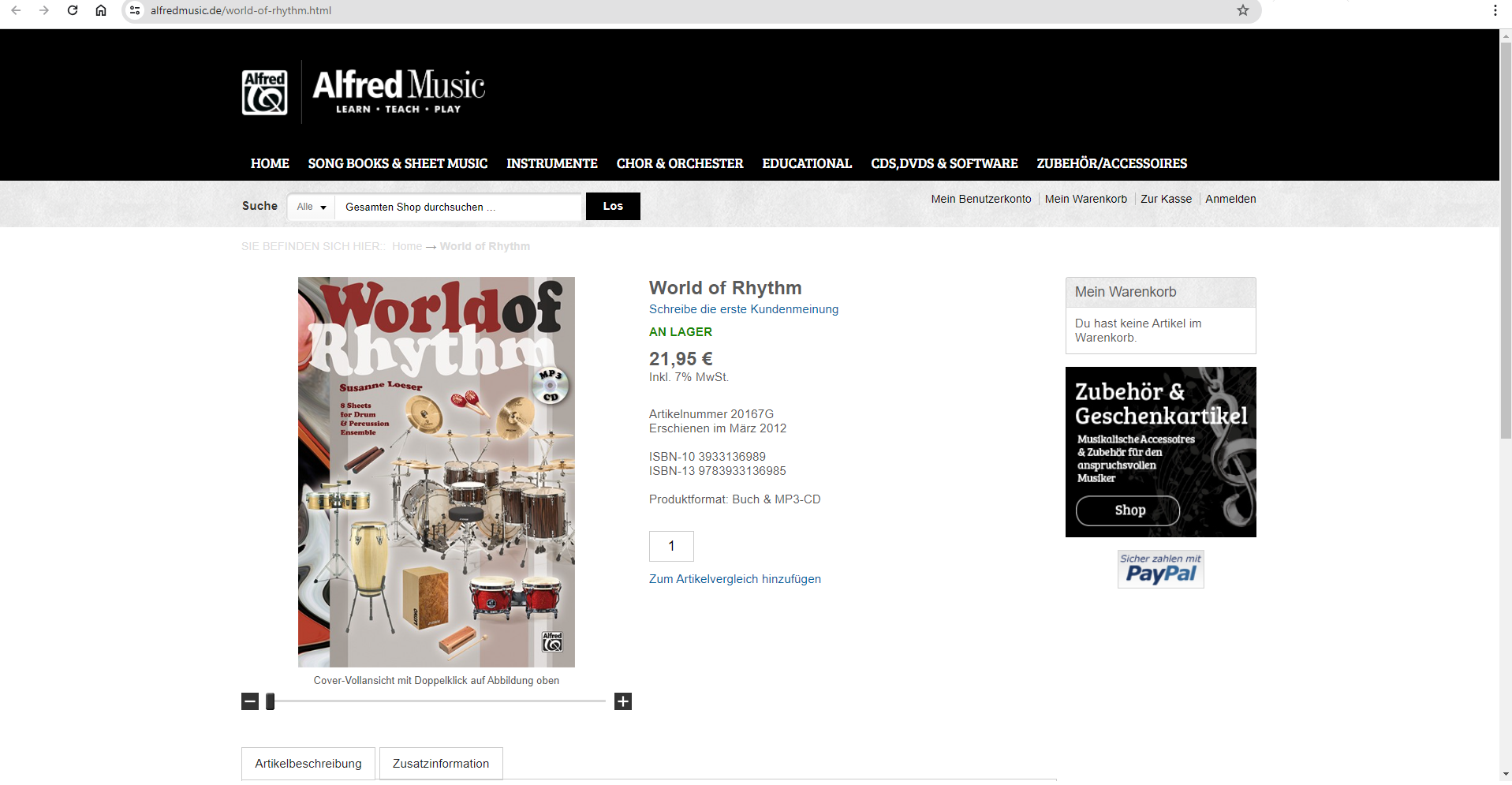The width and height of the screenshot is (1512, 785).
Task: Zoom out cover image with minus icon
Action: point(250,701)
